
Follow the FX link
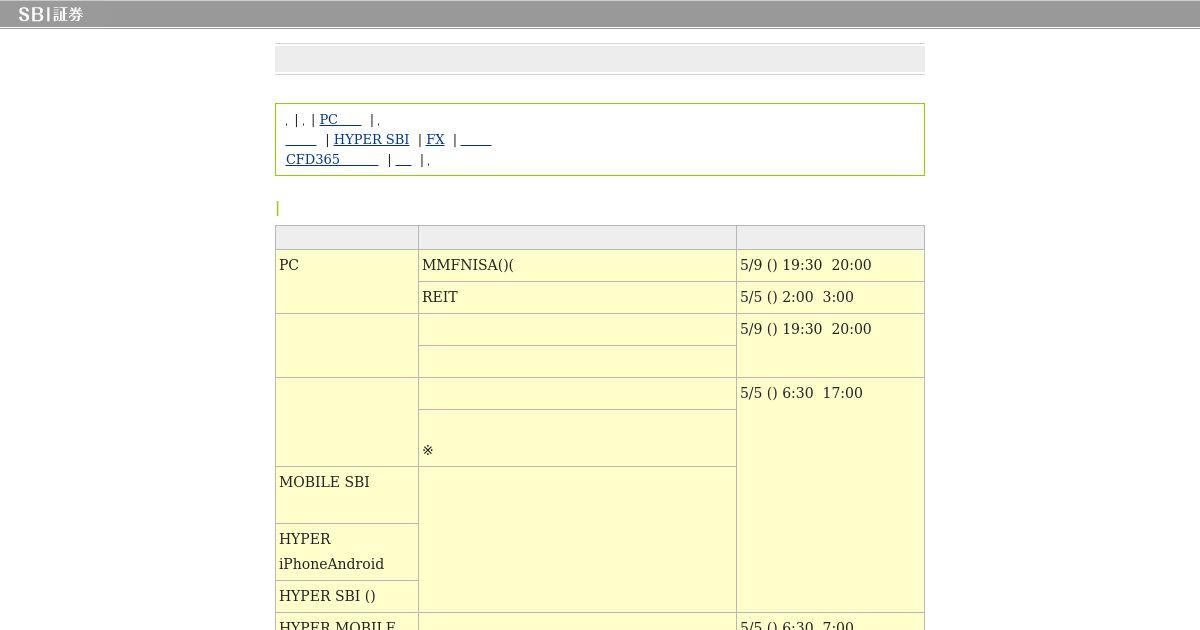pos(435,139)
